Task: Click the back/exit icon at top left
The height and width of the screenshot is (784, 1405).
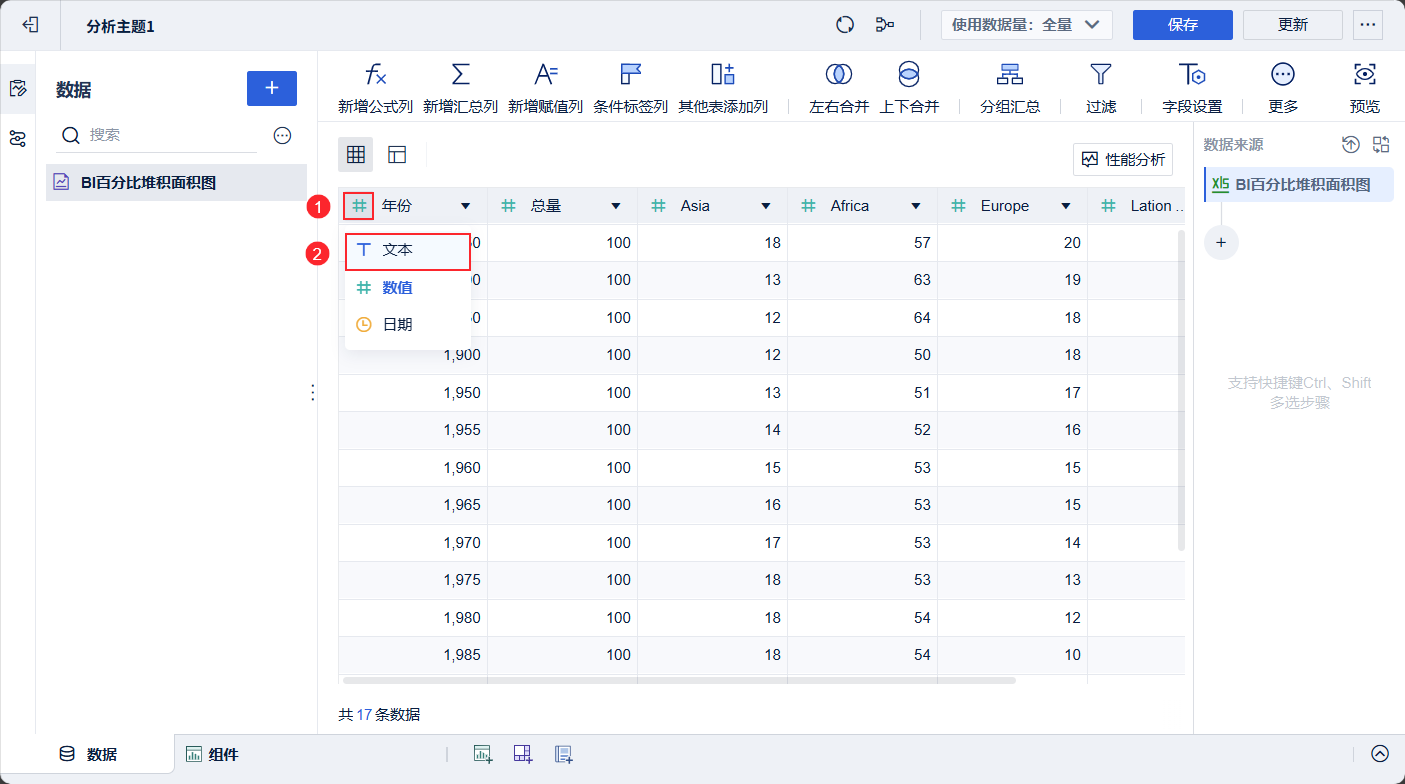Action: click(30, 25)
